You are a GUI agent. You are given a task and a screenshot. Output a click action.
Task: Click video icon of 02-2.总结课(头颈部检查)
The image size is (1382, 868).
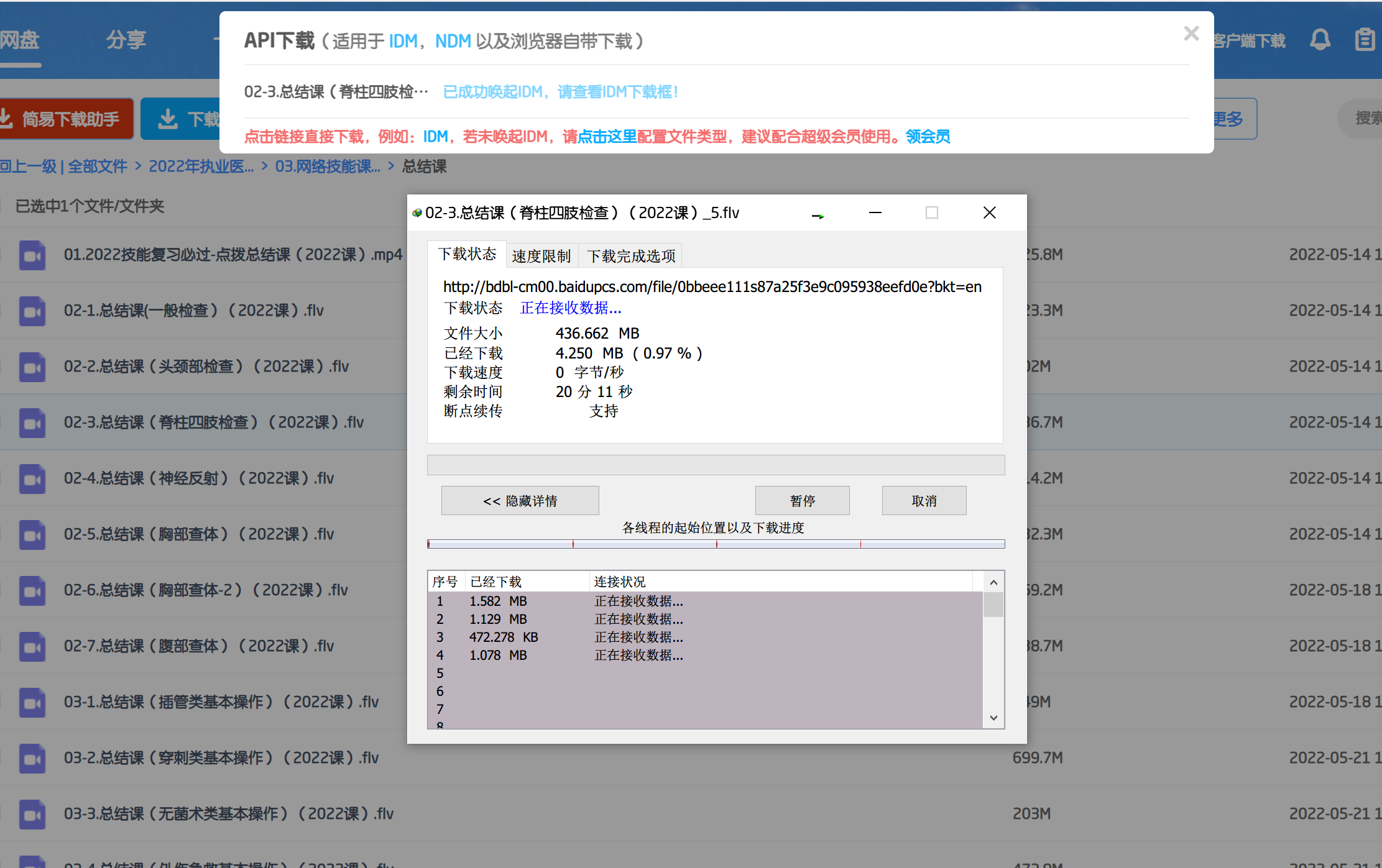pos(32,367)
